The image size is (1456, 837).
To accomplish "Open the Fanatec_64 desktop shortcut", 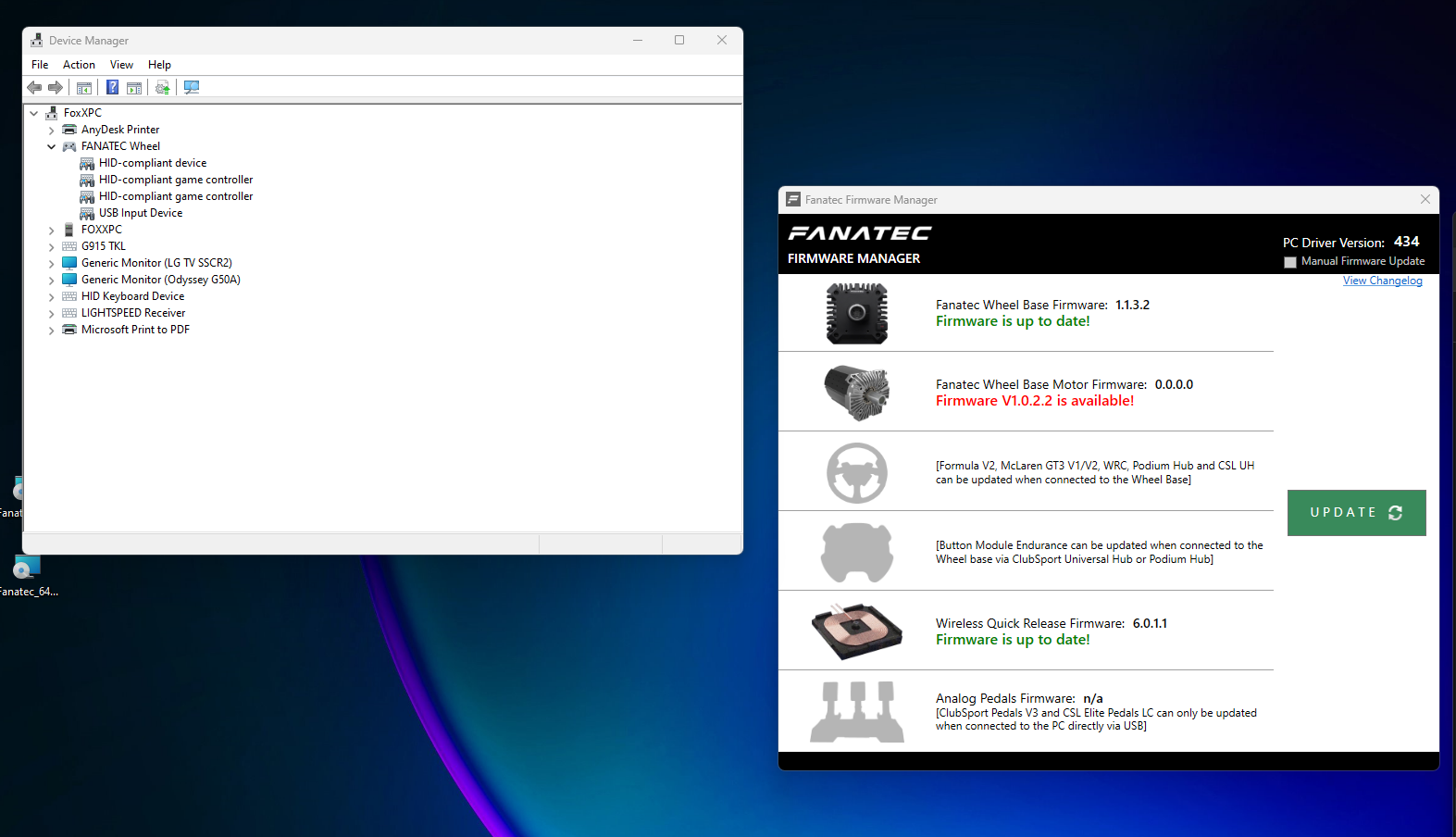I will click(28, 576).
